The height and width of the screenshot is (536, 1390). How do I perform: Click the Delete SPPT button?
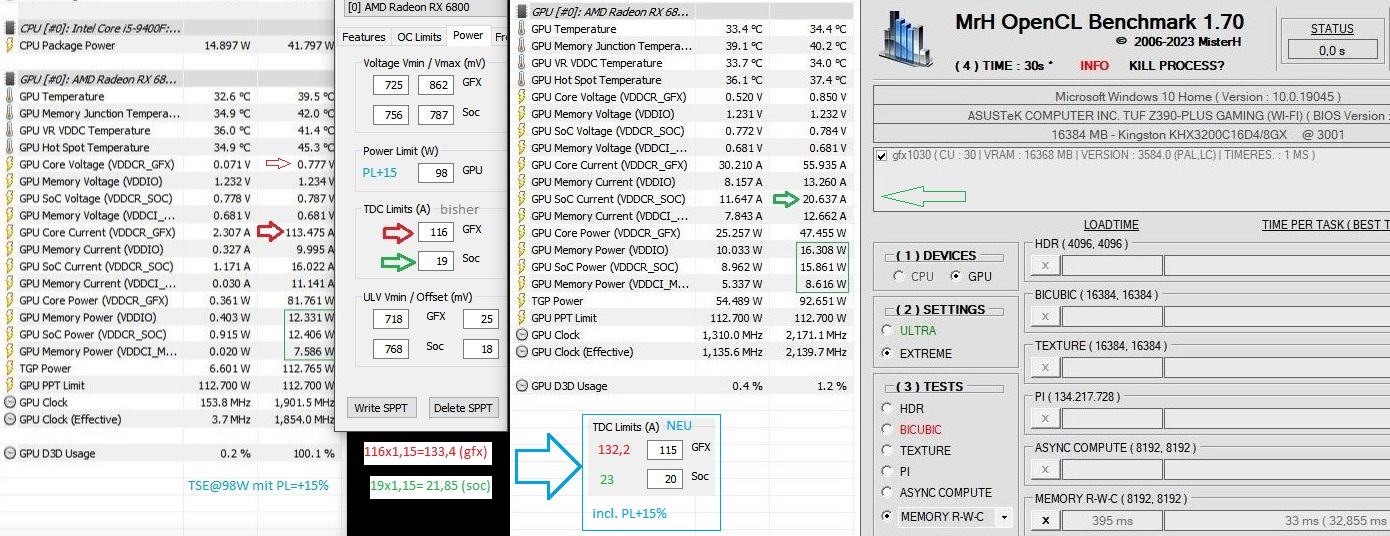(464, 408)
